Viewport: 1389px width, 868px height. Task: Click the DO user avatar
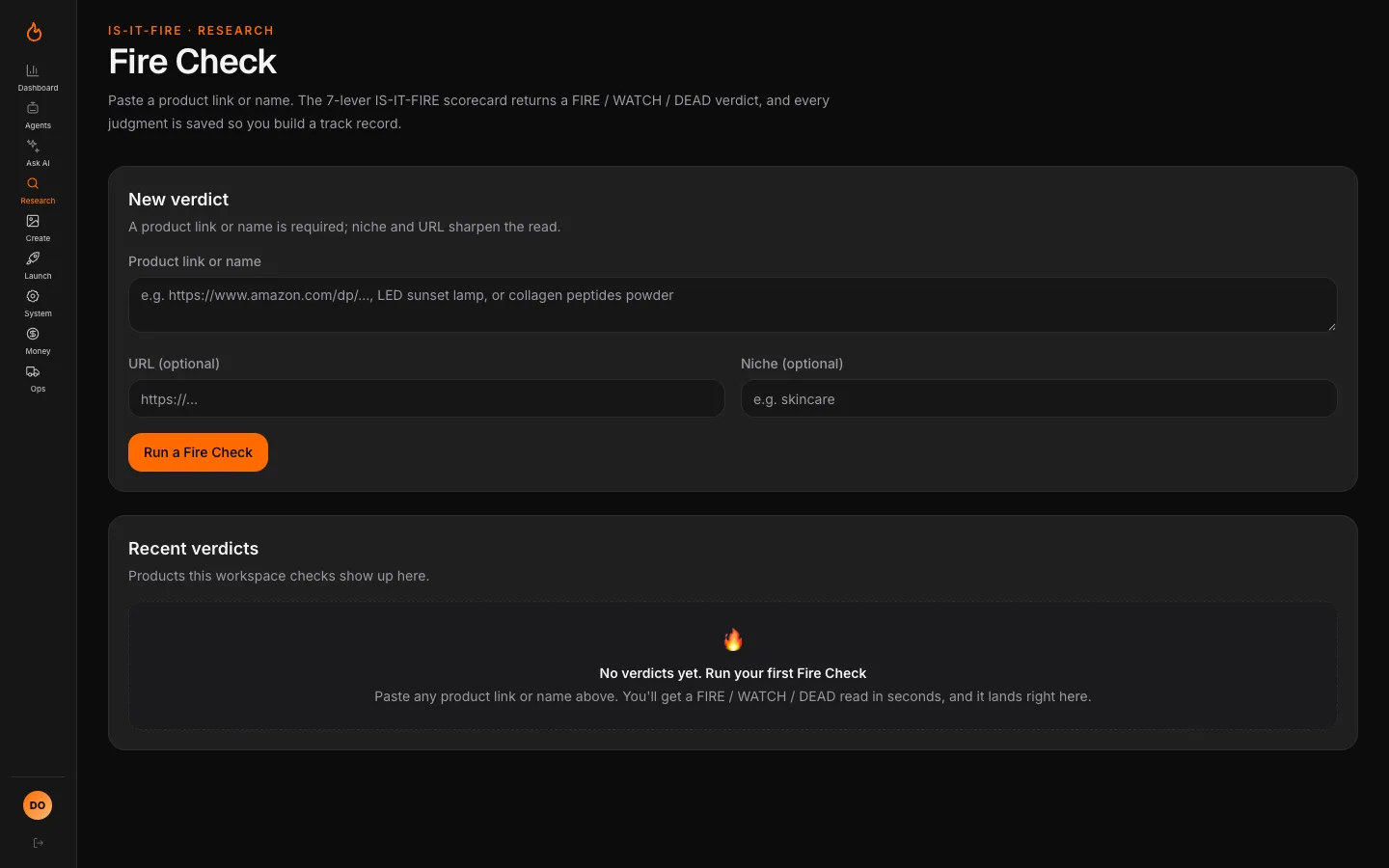(x=38, y=805)
